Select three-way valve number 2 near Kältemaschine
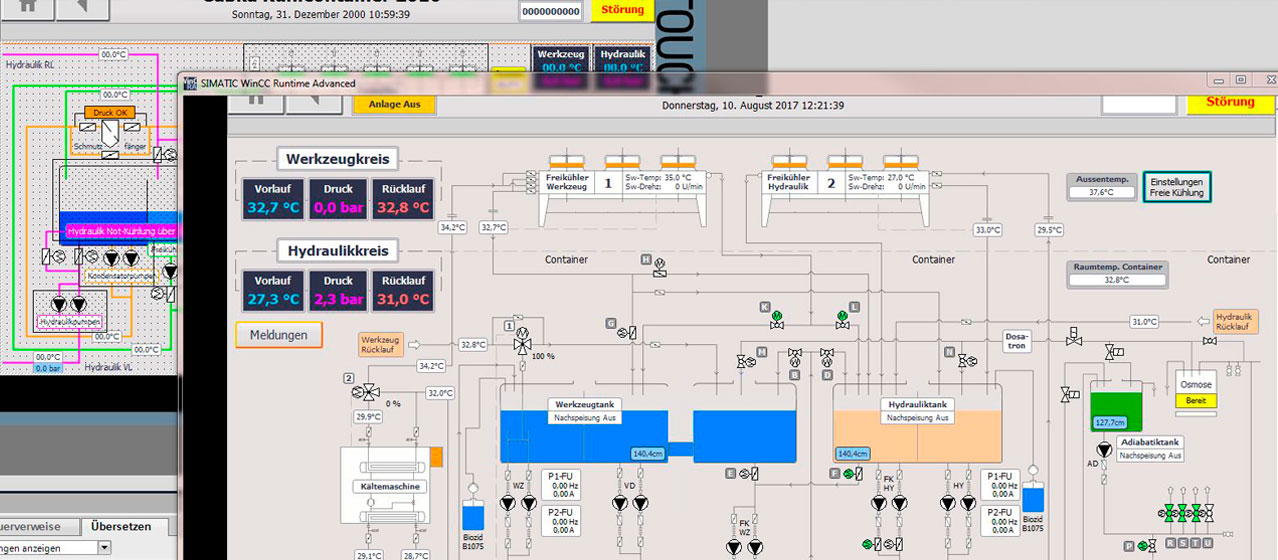1278x560 pixels. [368, 392]
